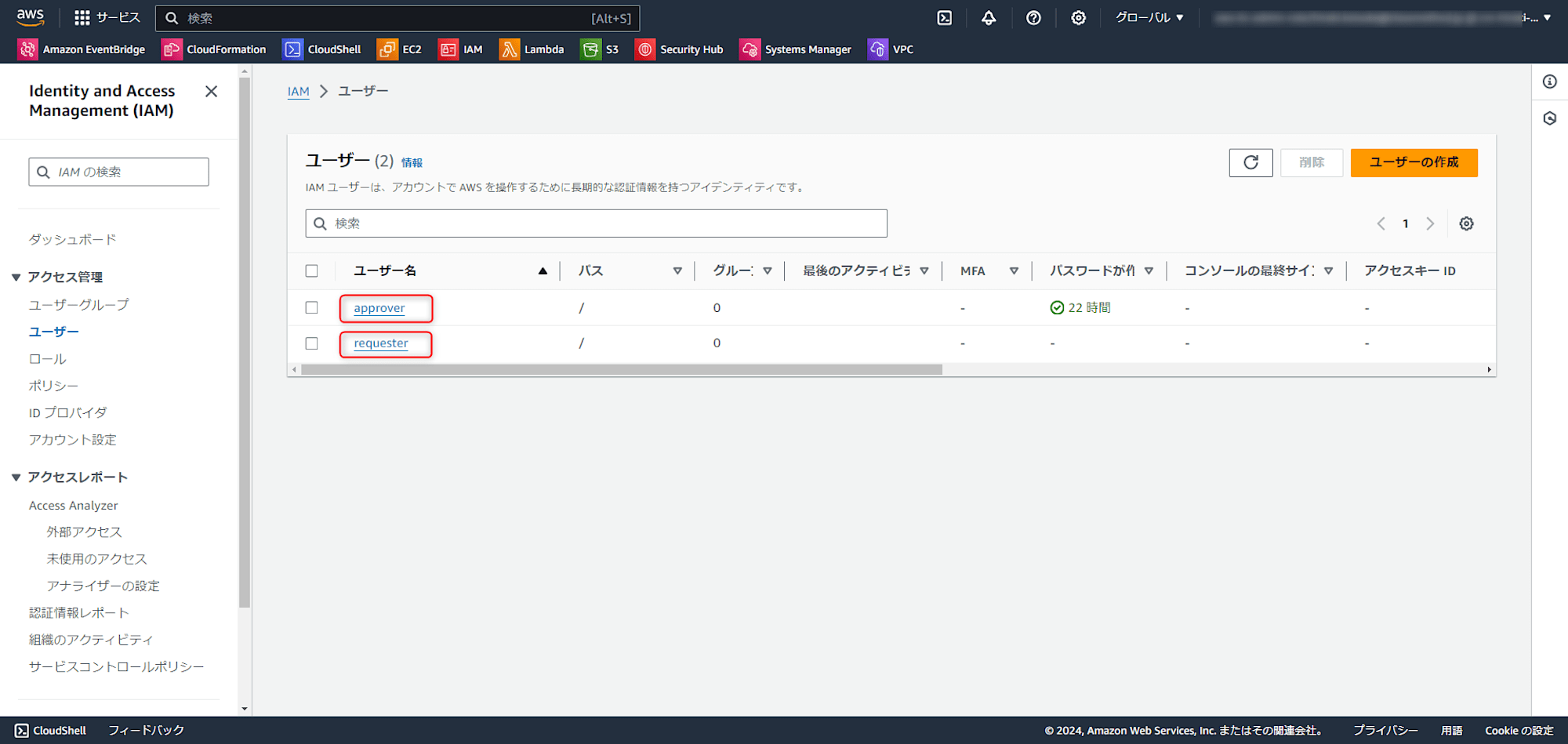
Task: Open 組織のアクティビティ in the sidebar
Action: (91, 640)
